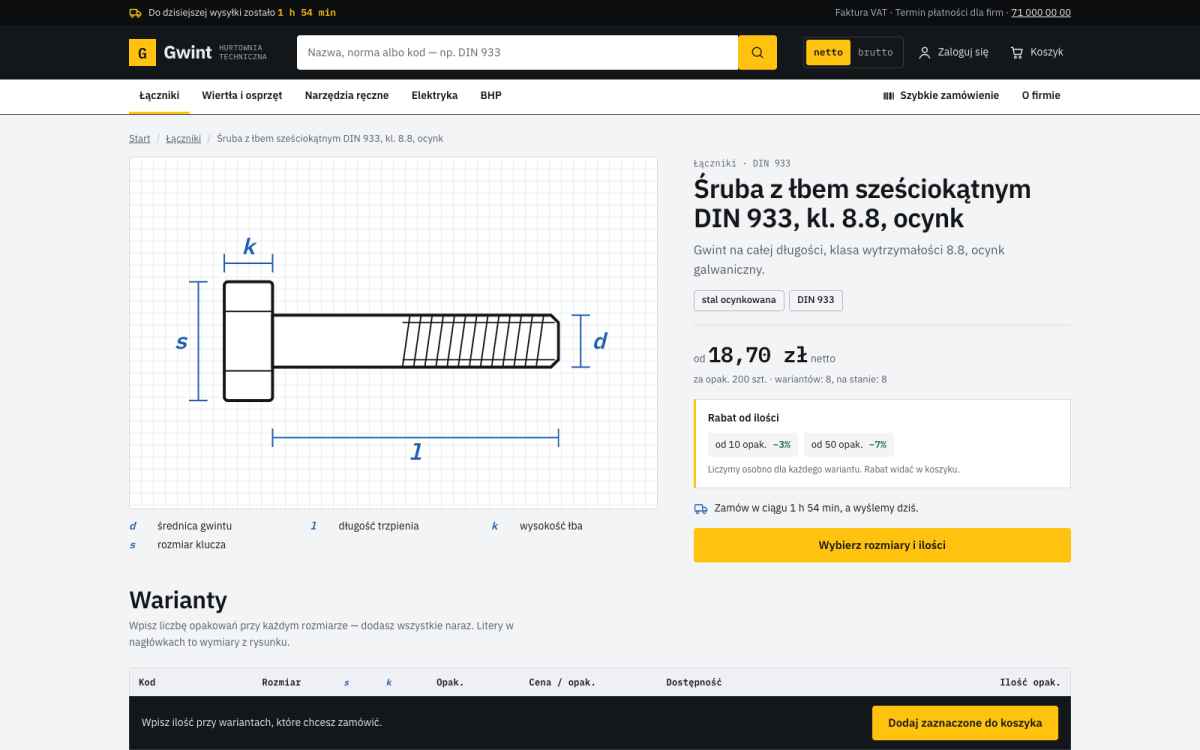Focus the product search input field
Viewport: 1200px width, 750px height.
(517, 52)
